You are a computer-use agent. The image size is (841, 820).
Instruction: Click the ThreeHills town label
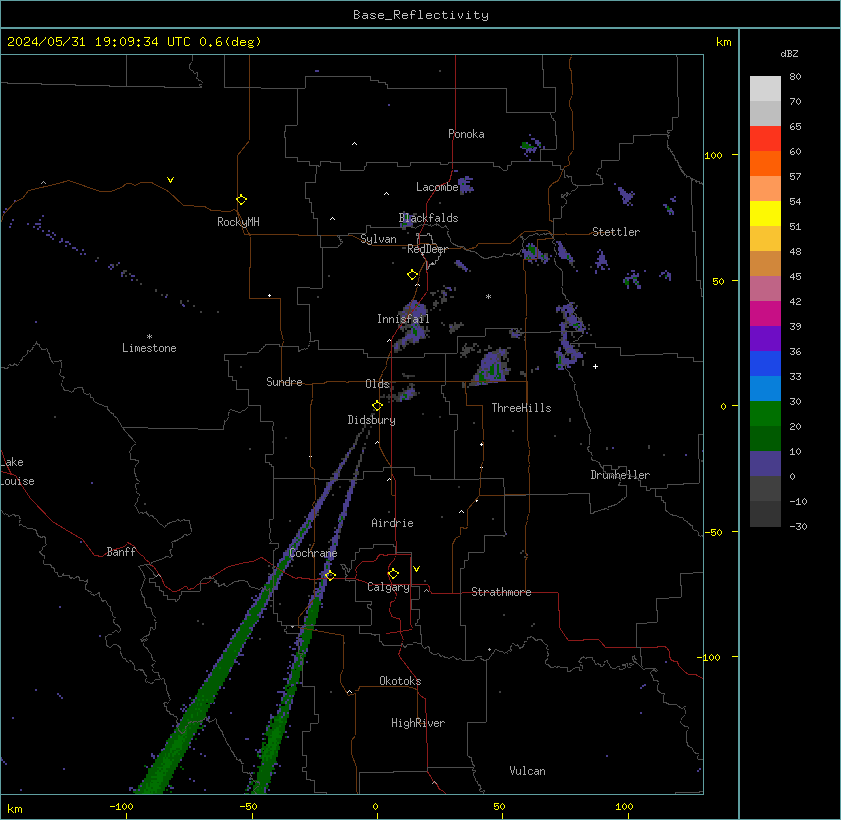521,408
